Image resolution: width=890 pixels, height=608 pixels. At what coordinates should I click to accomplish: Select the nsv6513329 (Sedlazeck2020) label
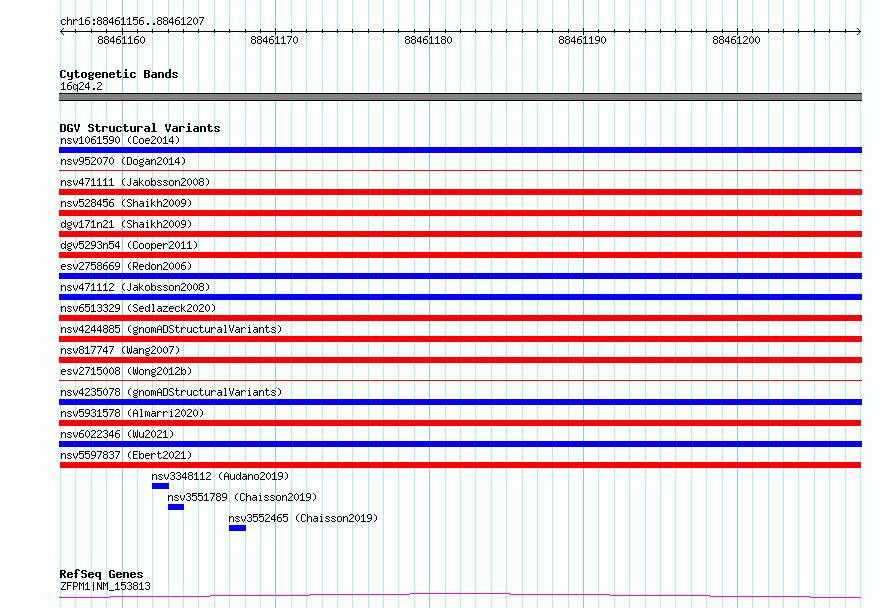tap(138, 308)
